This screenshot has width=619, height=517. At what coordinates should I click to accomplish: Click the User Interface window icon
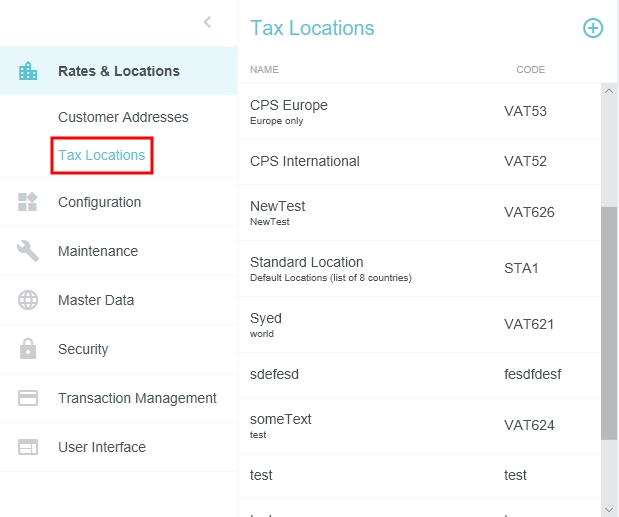click(28, 447)
